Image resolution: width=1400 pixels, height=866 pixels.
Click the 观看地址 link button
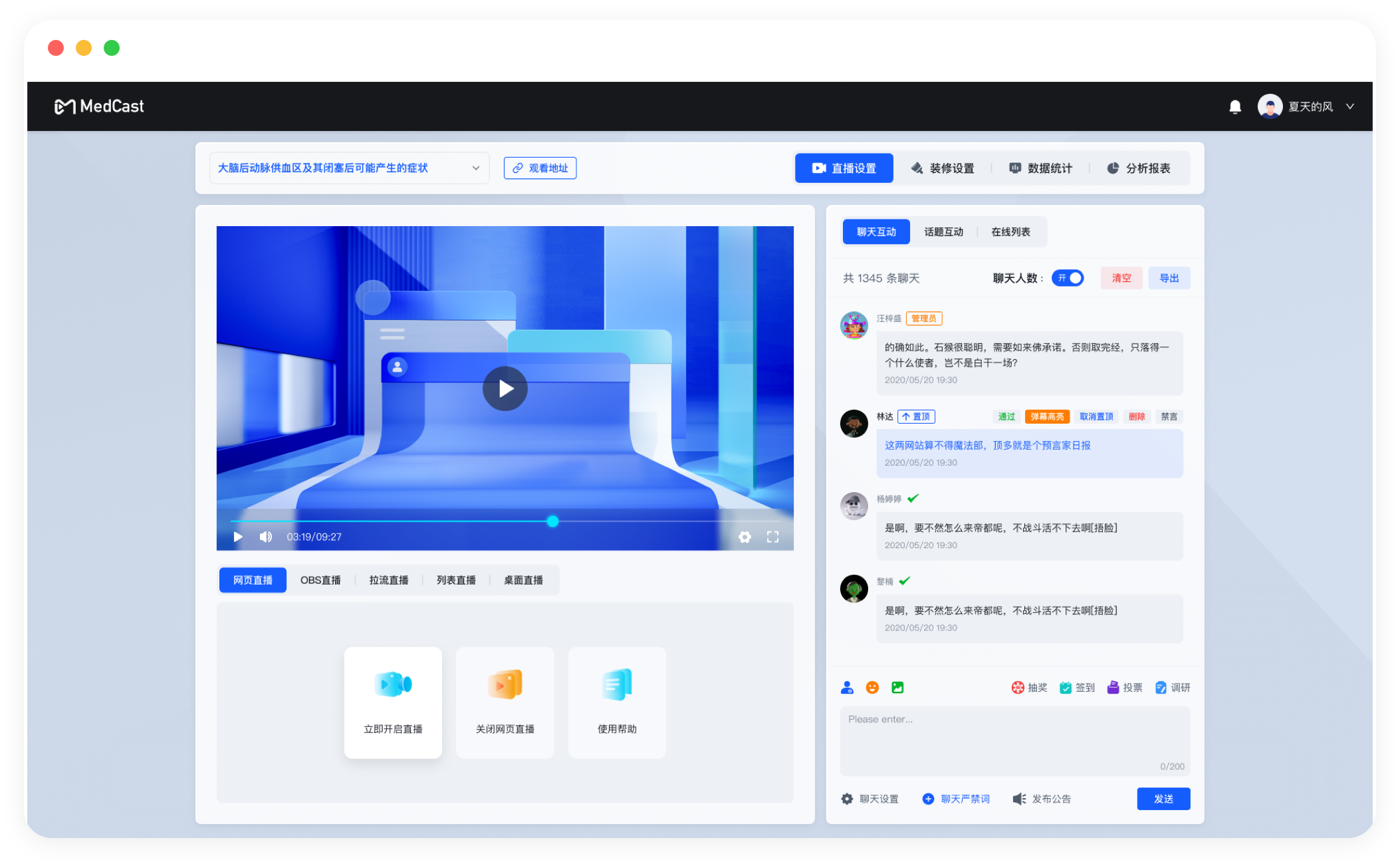540,168
